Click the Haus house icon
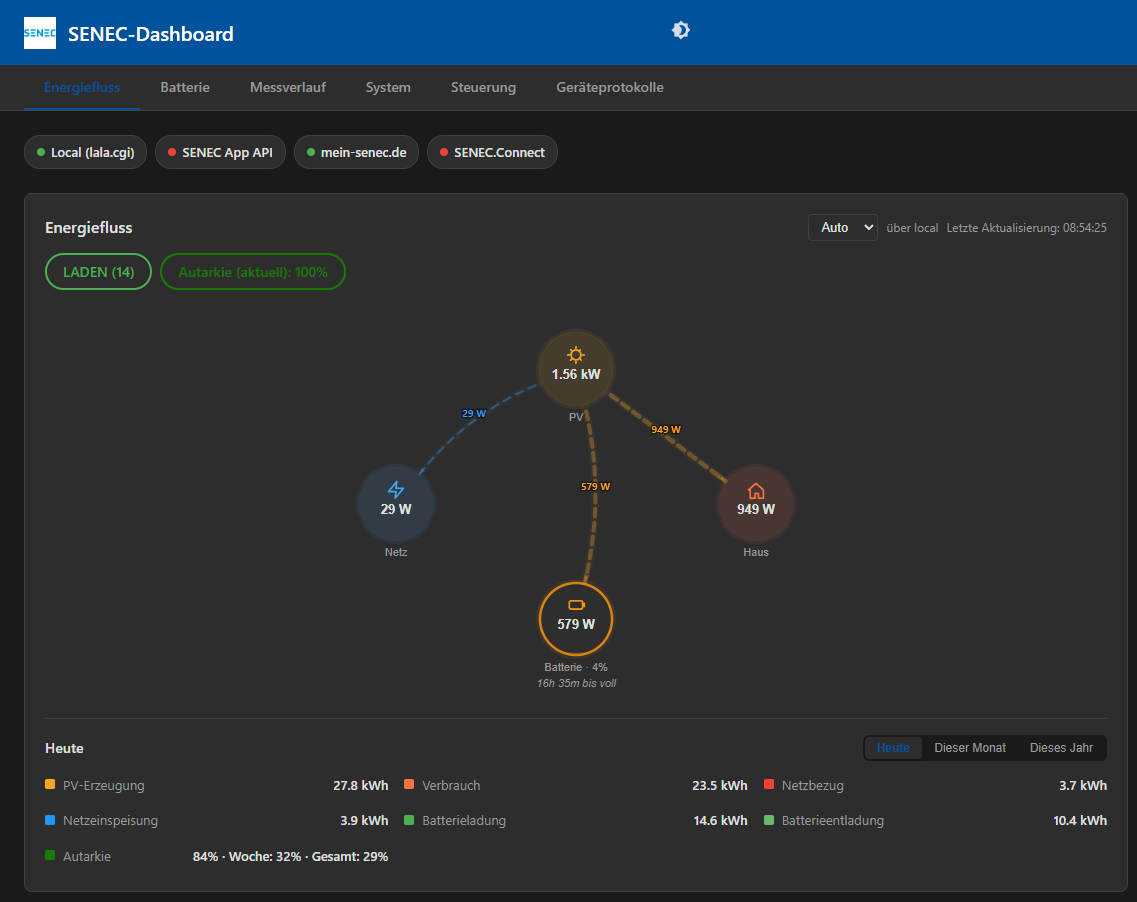The height and width of the screenshot is (902, 1137). [756, 491]
